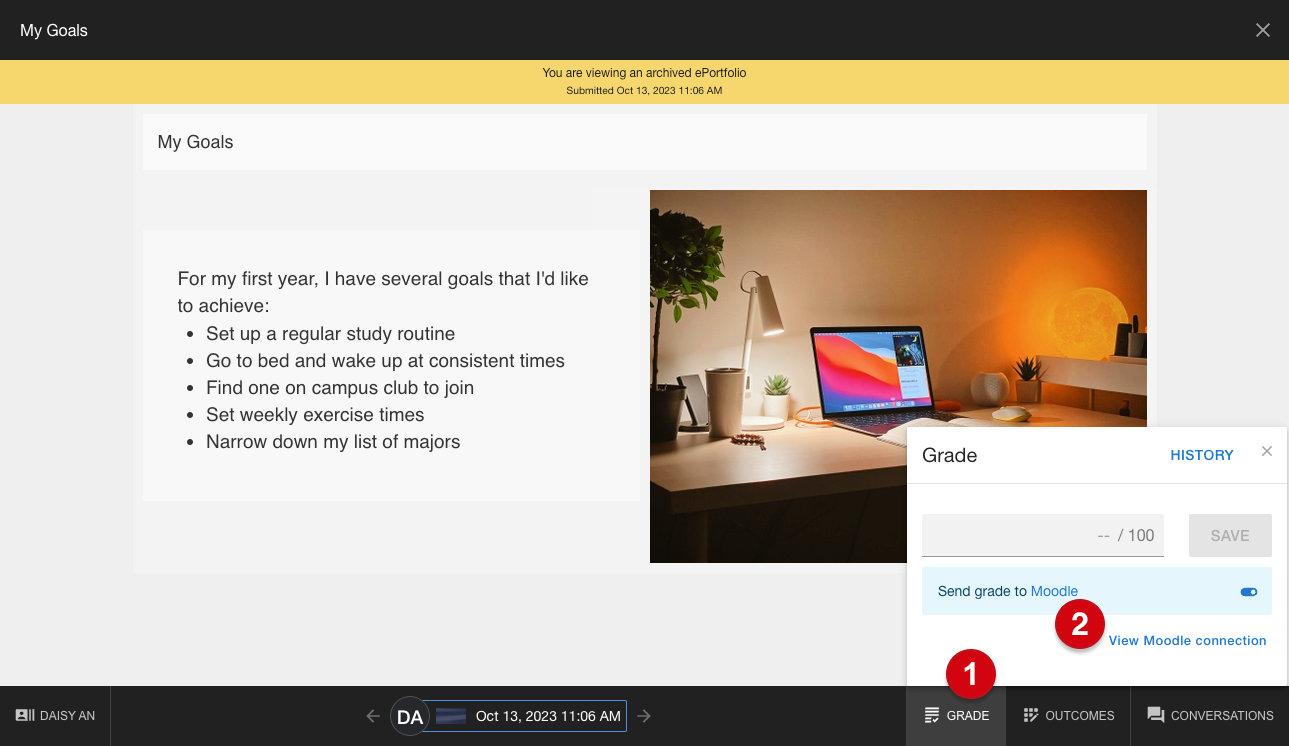Open grade History
1289x746 pixels.
tap(1202, 455)
